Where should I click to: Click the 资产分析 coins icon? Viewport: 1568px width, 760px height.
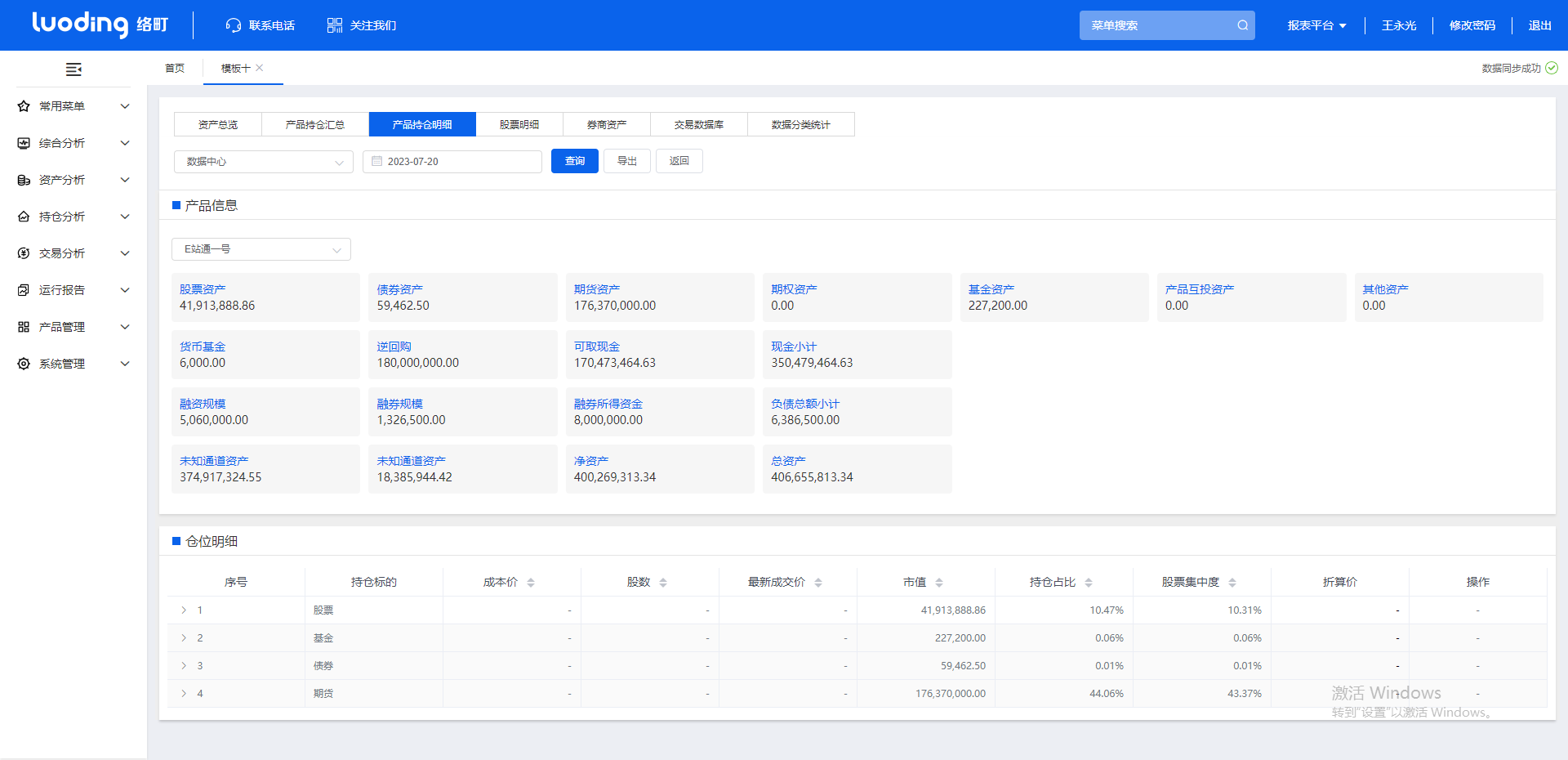24,180
